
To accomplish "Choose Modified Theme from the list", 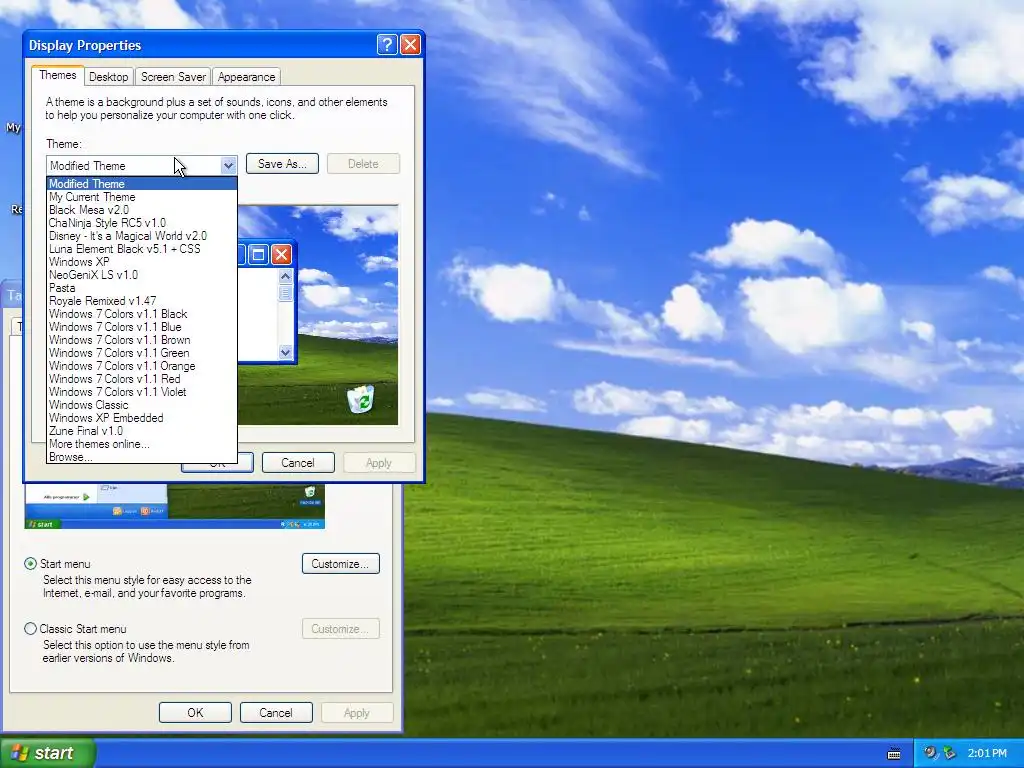I will click(142, 184).
